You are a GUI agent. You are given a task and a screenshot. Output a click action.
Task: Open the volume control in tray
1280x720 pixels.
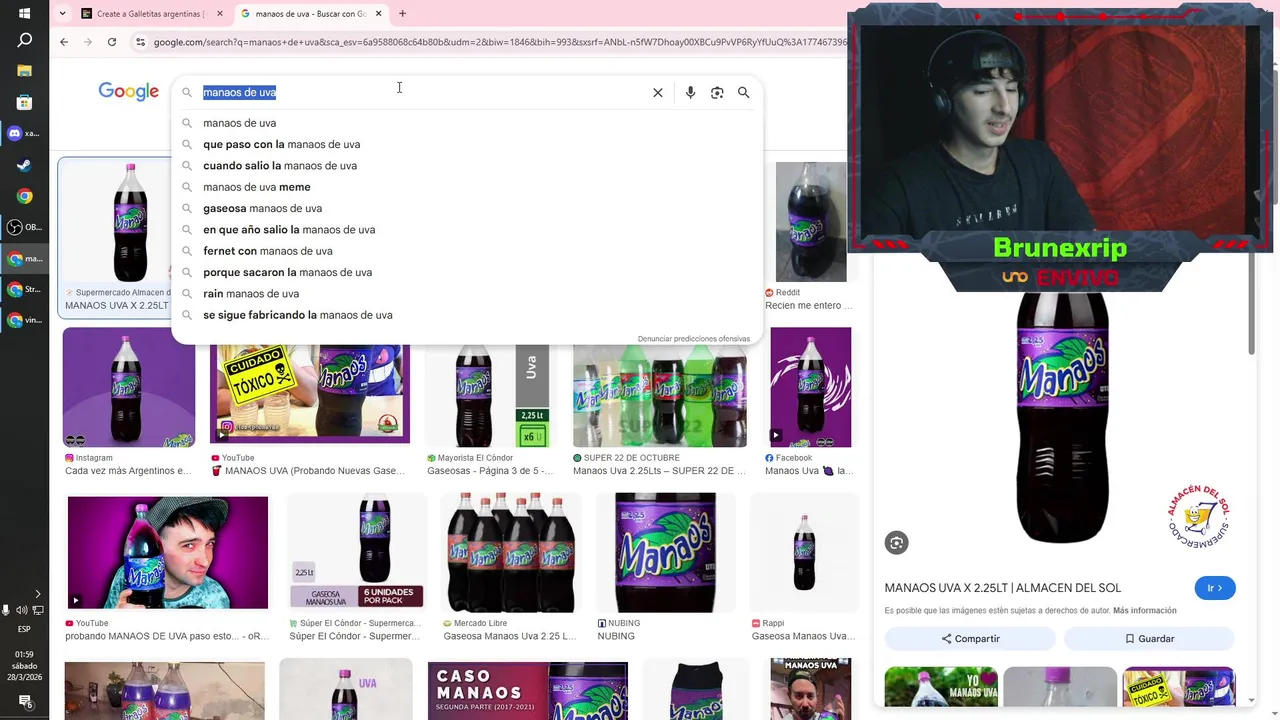coord(22,610)
